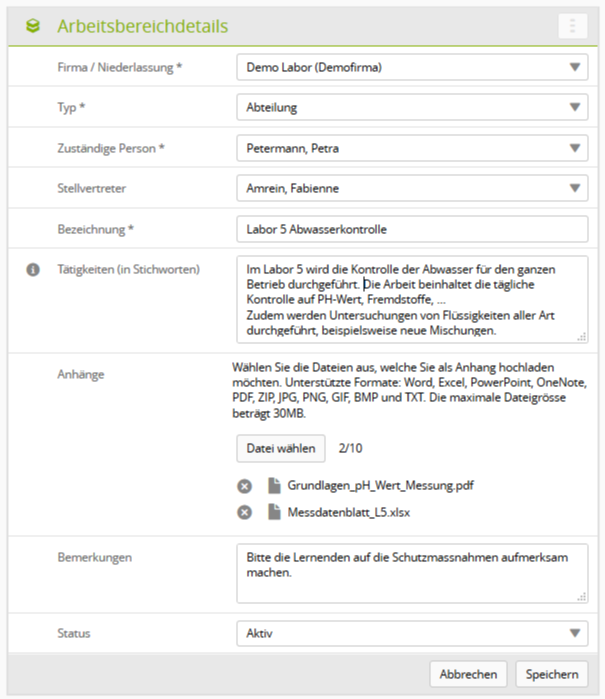The height and width of the screenshot is (699, 605).
Task: Click the Bezeichnung text field
Action: coord(412,229)
